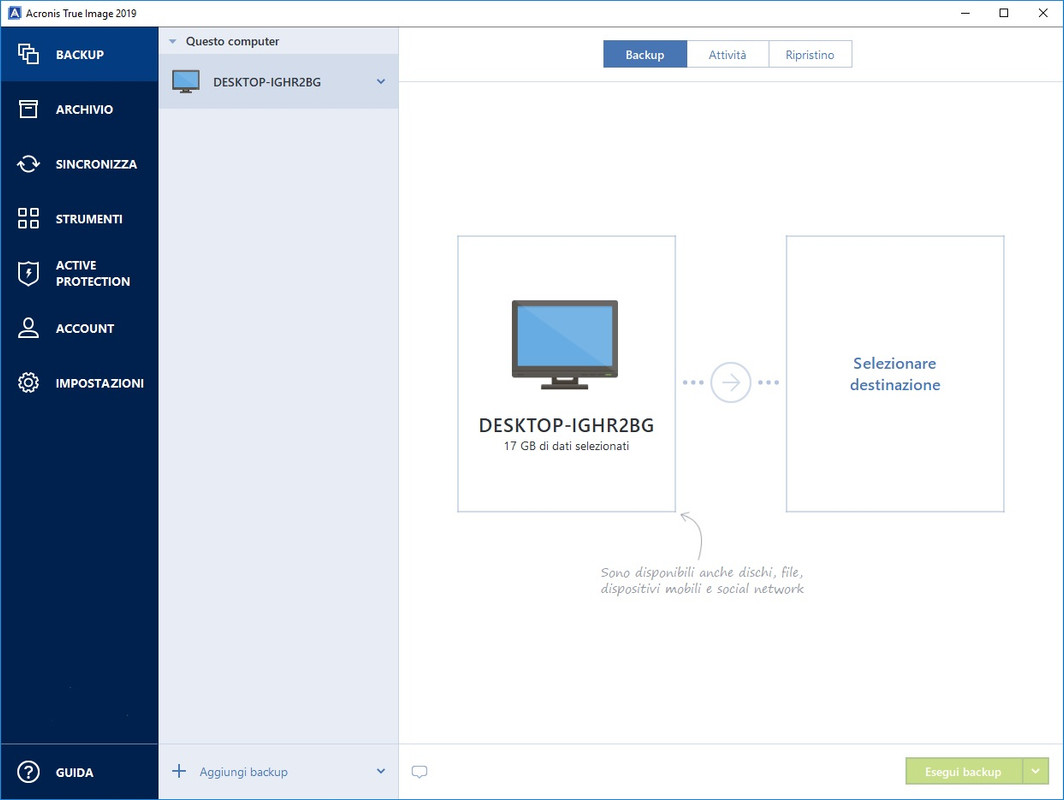Screen dimensions: 1064x800
Task: Click Aggiungi backup text
Action: point(244,772)
